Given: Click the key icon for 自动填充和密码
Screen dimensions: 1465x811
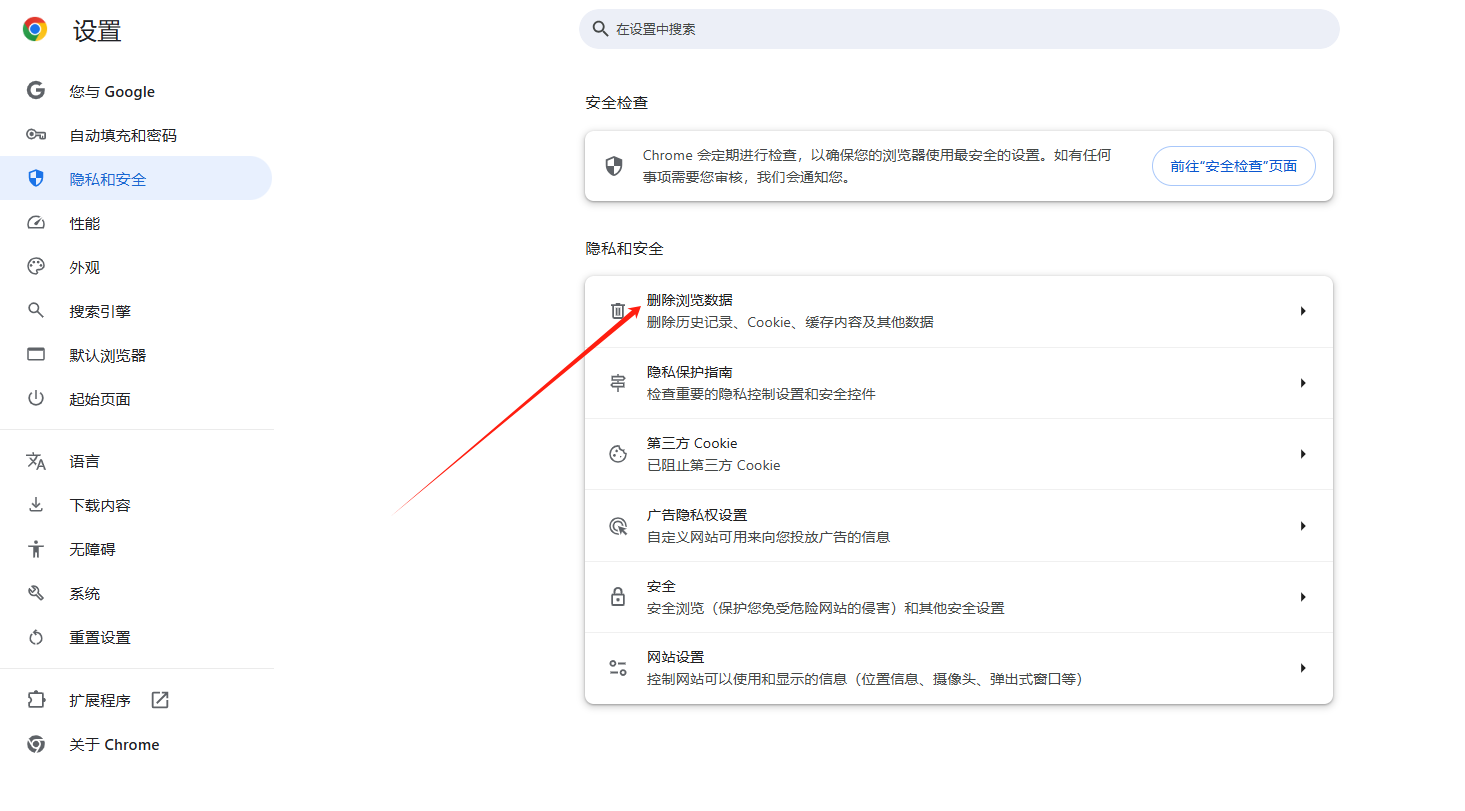Looking at the screenshot, I should coord(36,135).
